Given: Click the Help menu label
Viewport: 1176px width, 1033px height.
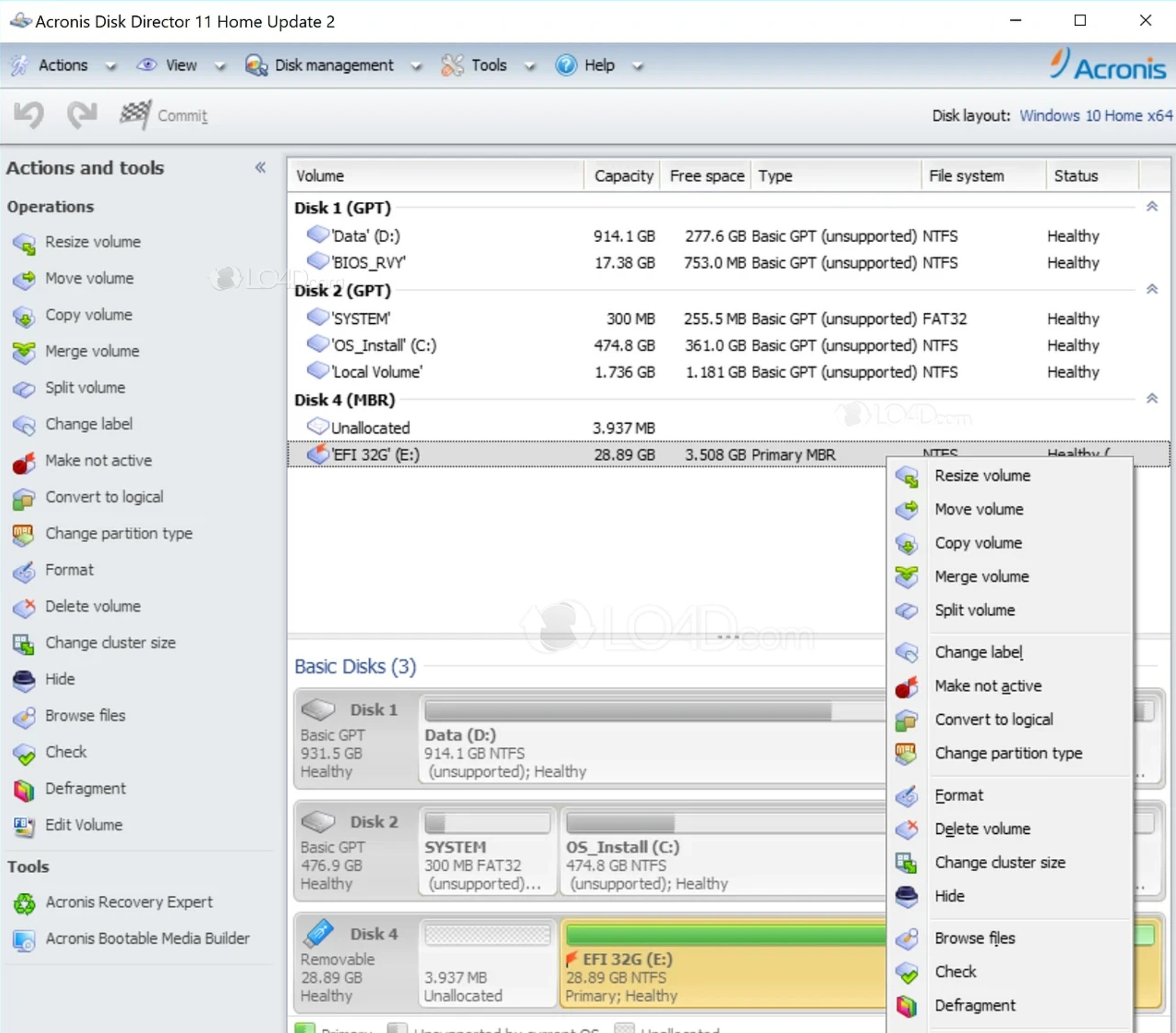Looking at the screenshot, I should click(599, 66).
